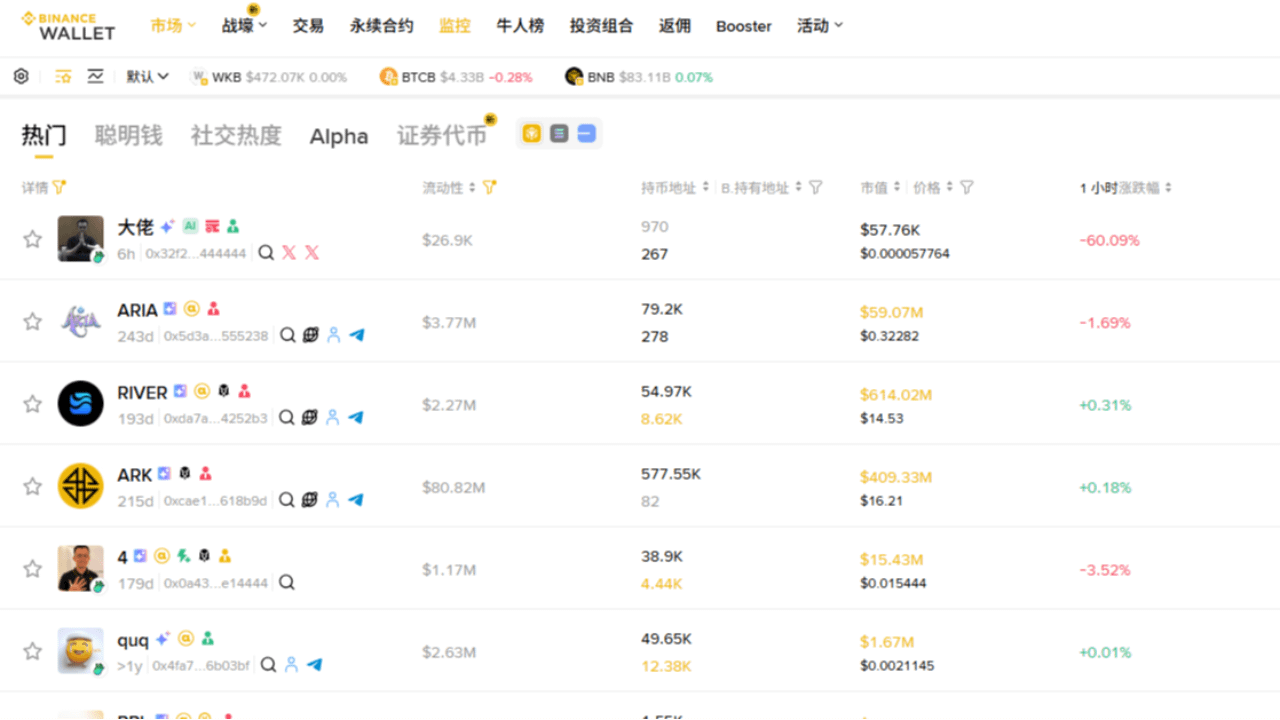Screen dimensions: 1280x720
Task: Open the 默认 dropdown selector
Action: [x=147, y=77]
